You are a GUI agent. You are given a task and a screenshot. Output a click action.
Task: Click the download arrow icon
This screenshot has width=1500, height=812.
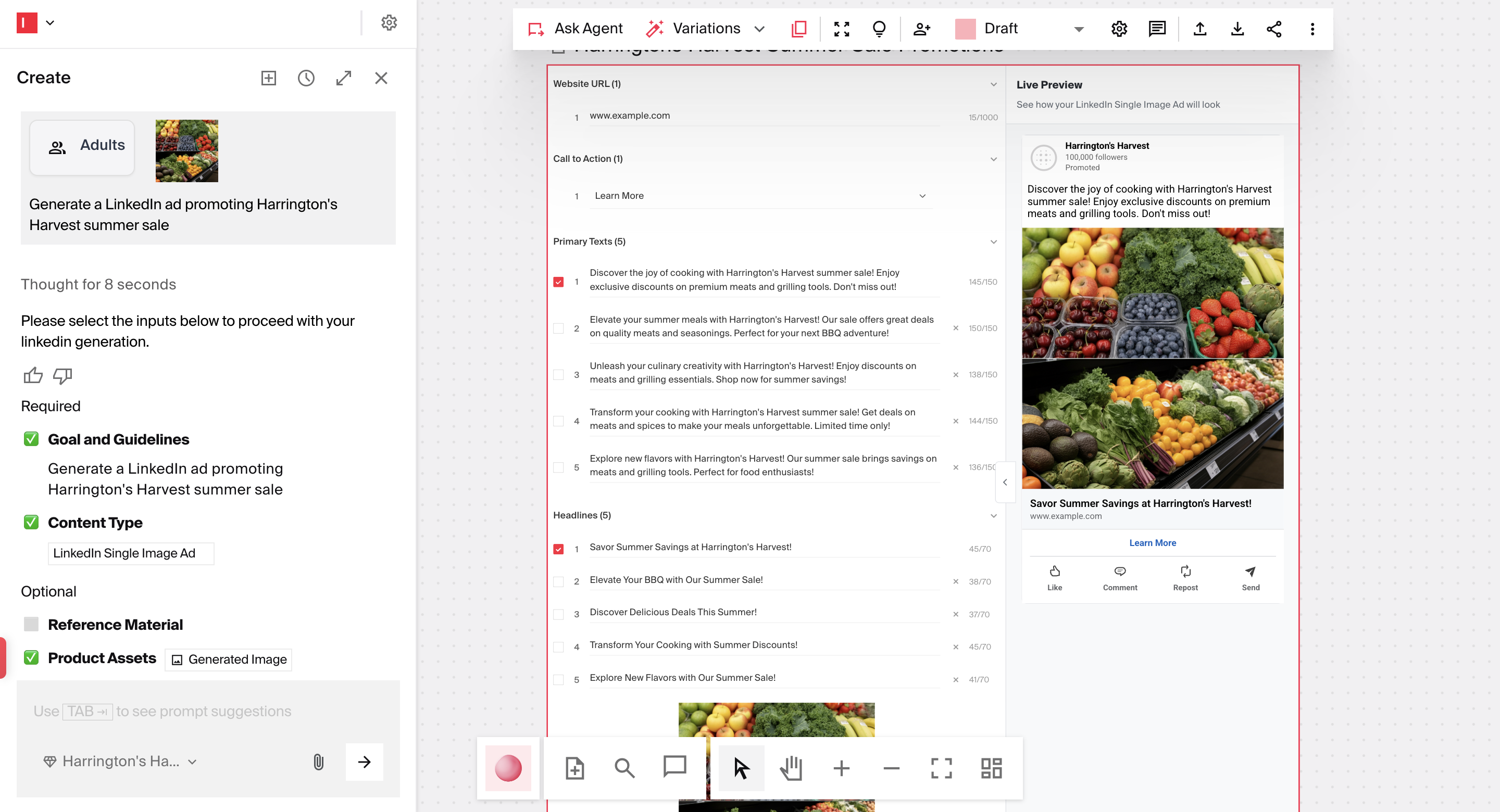point(1237,29)
